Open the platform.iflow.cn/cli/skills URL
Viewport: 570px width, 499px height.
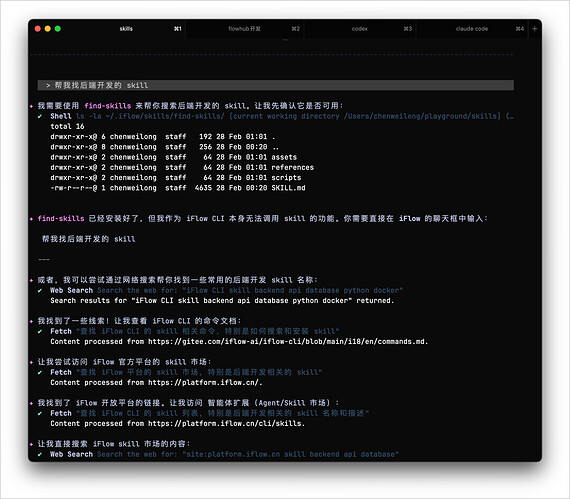point(225,423)
